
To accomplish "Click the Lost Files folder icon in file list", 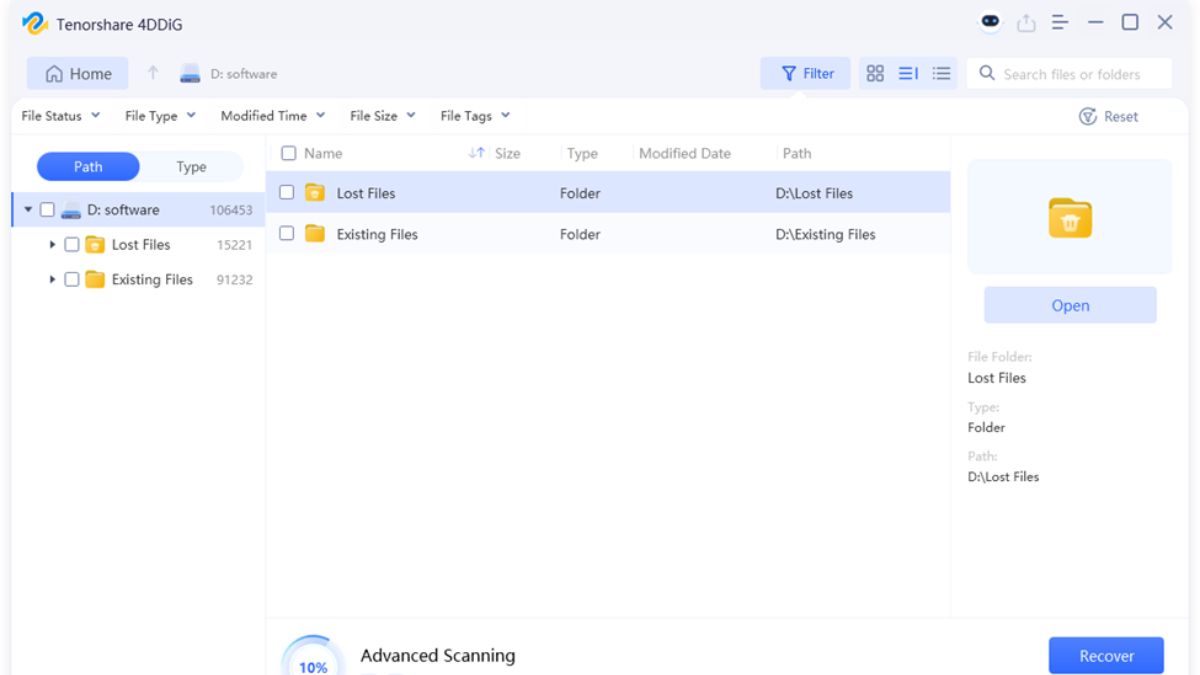I will (315, 193).
